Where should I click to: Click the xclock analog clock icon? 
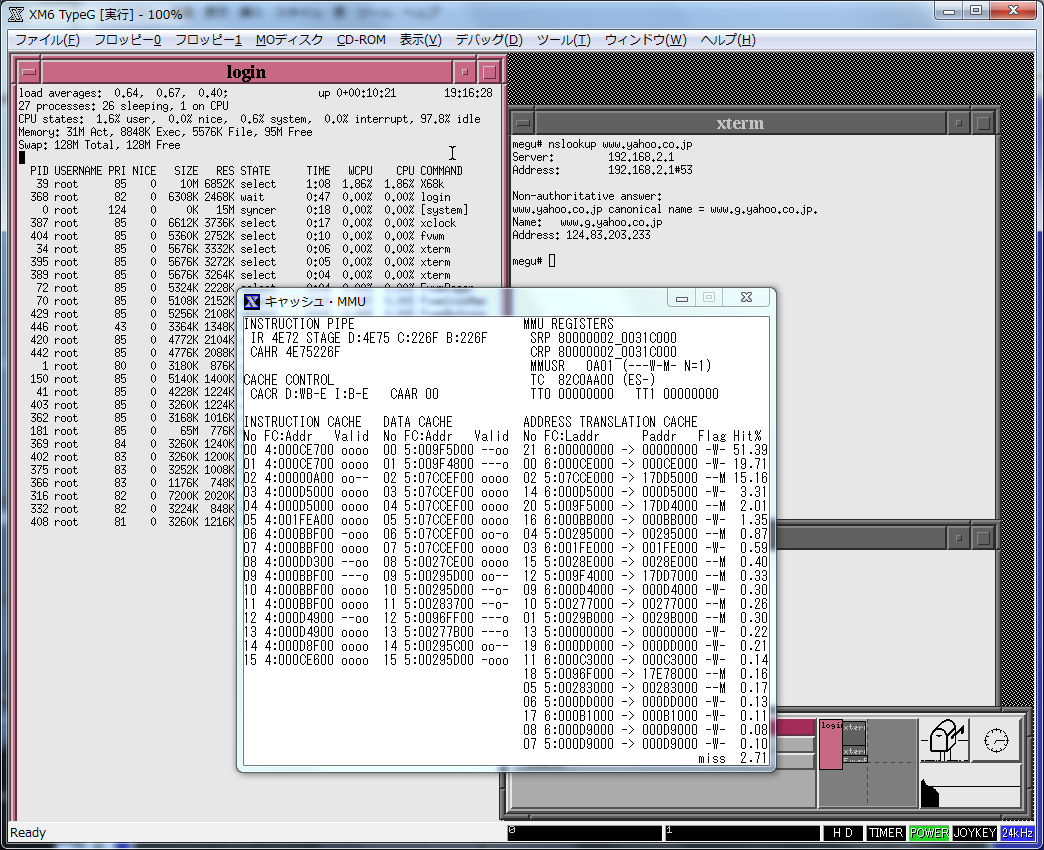(996, 741)
